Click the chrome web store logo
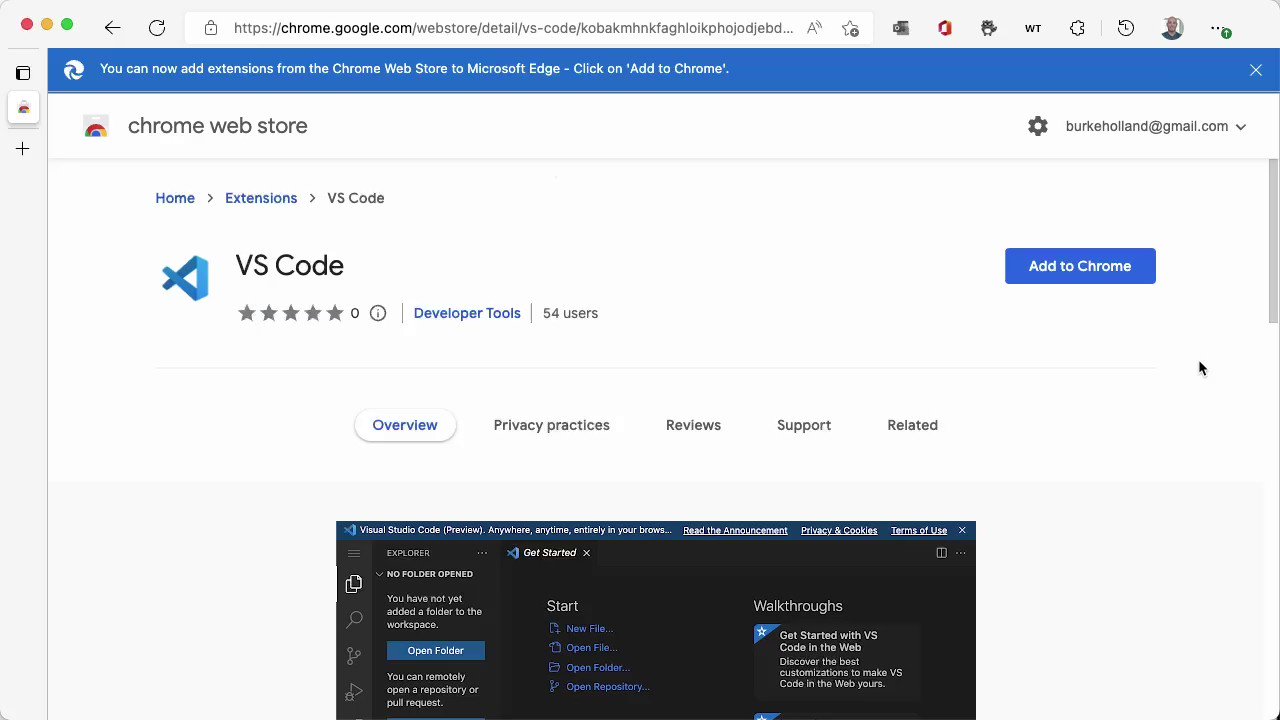This screenshot has height=720, width=1280. point(95,126)
